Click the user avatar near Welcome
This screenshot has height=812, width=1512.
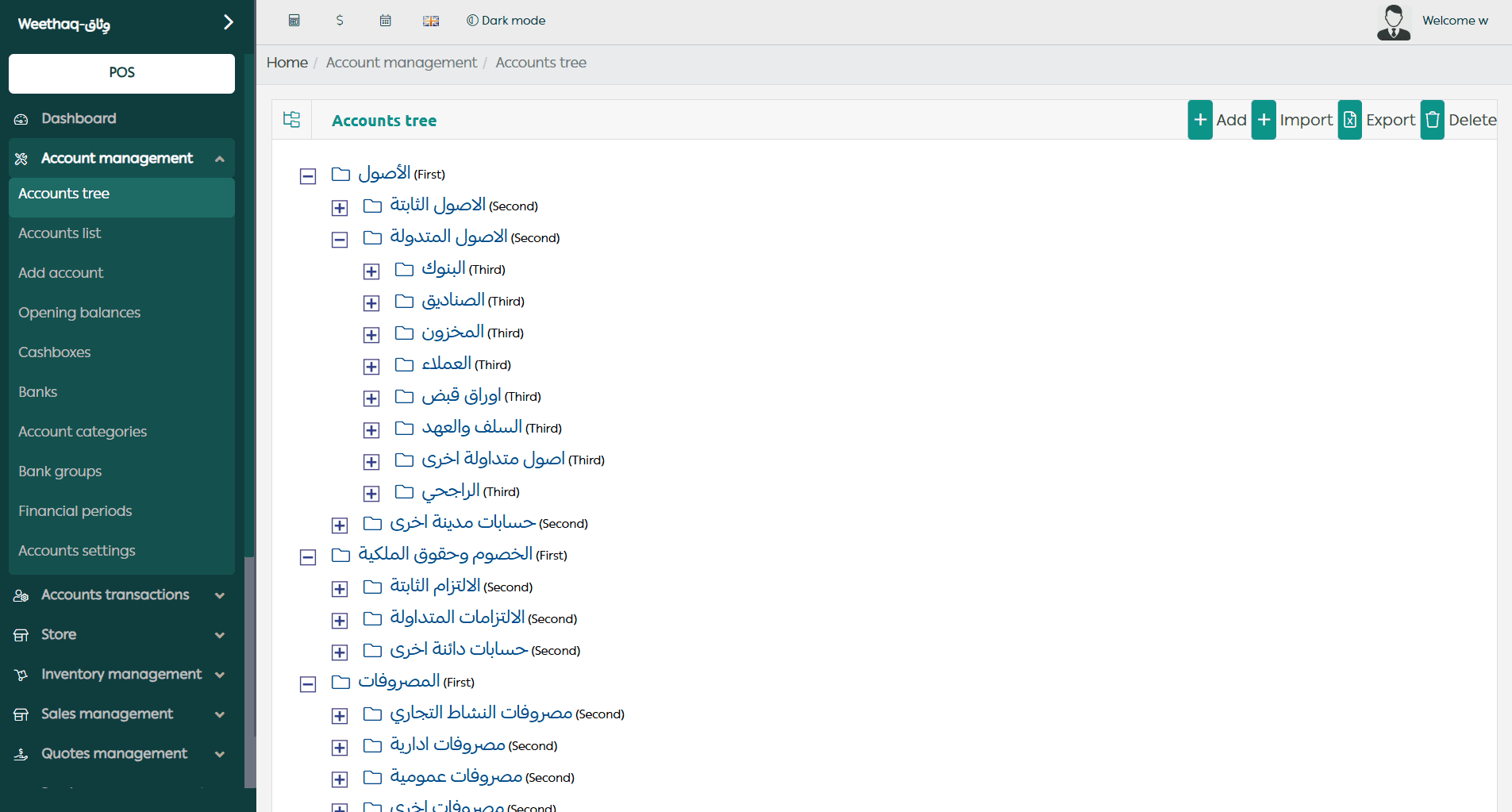[1394, 22]
